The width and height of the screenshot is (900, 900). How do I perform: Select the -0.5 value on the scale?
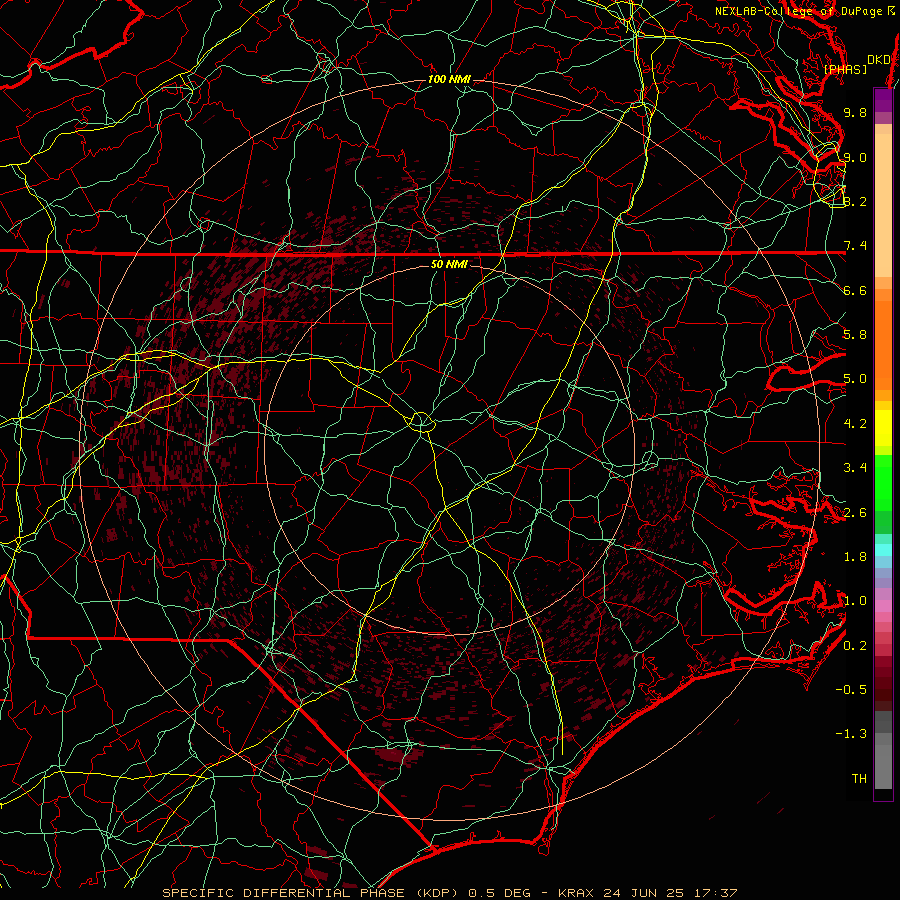[851, 690]
